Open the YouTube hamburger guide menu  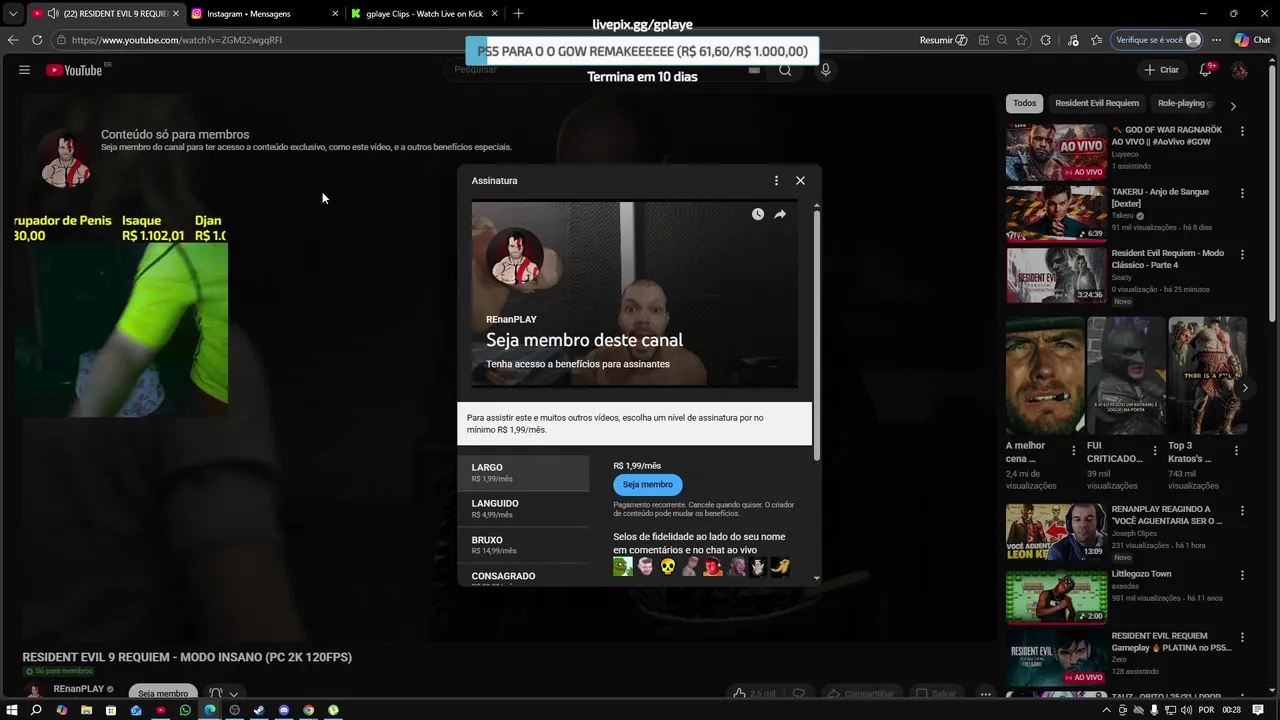point(24,70)
